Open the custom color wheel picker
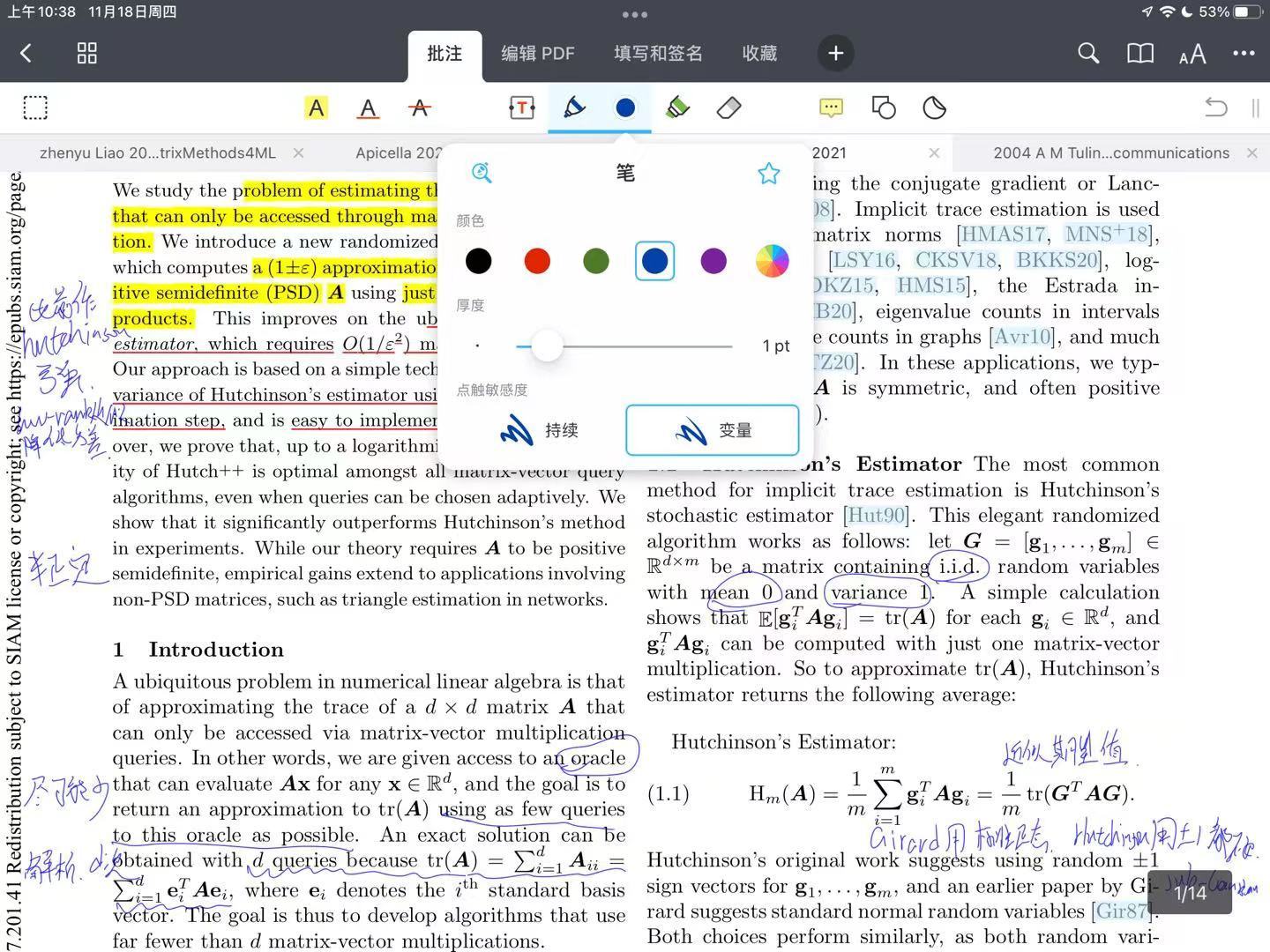1270x952 pixels. point(773,261)
